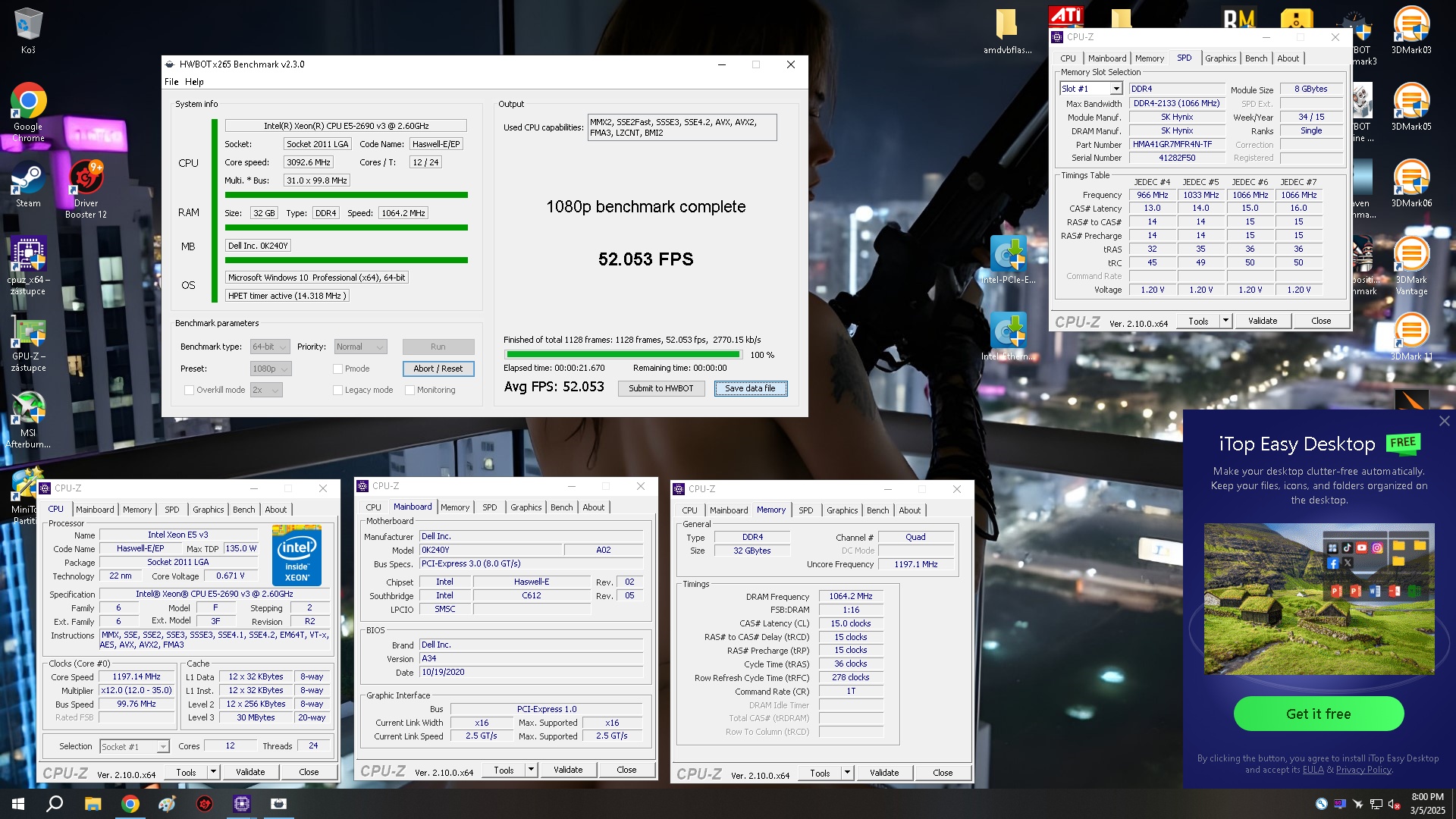Click the benchmark progress bar at 100 %

pos(623,355)
